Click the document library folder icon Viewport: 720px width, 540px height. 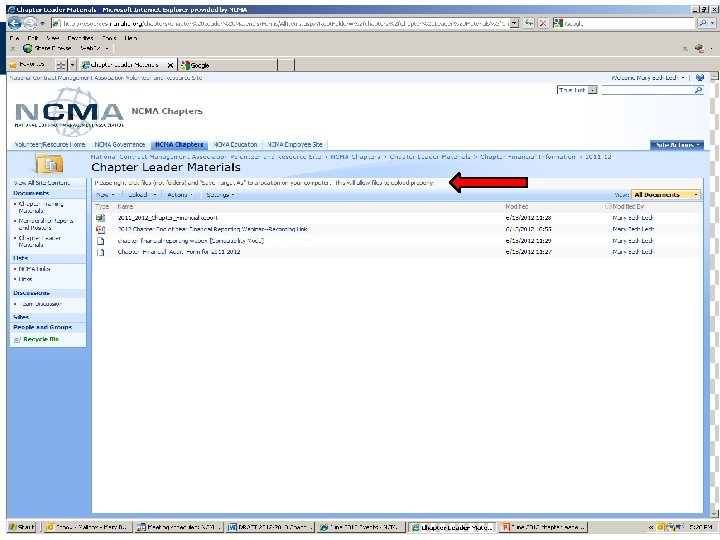(50, 164)
